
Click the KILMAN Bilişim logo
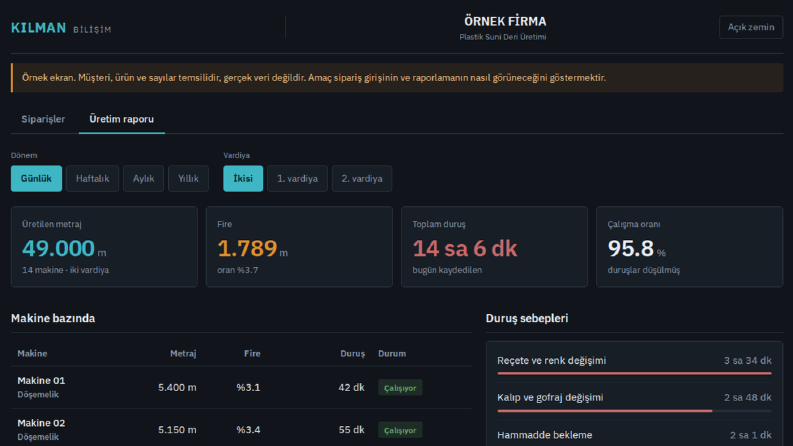(61, 28)
